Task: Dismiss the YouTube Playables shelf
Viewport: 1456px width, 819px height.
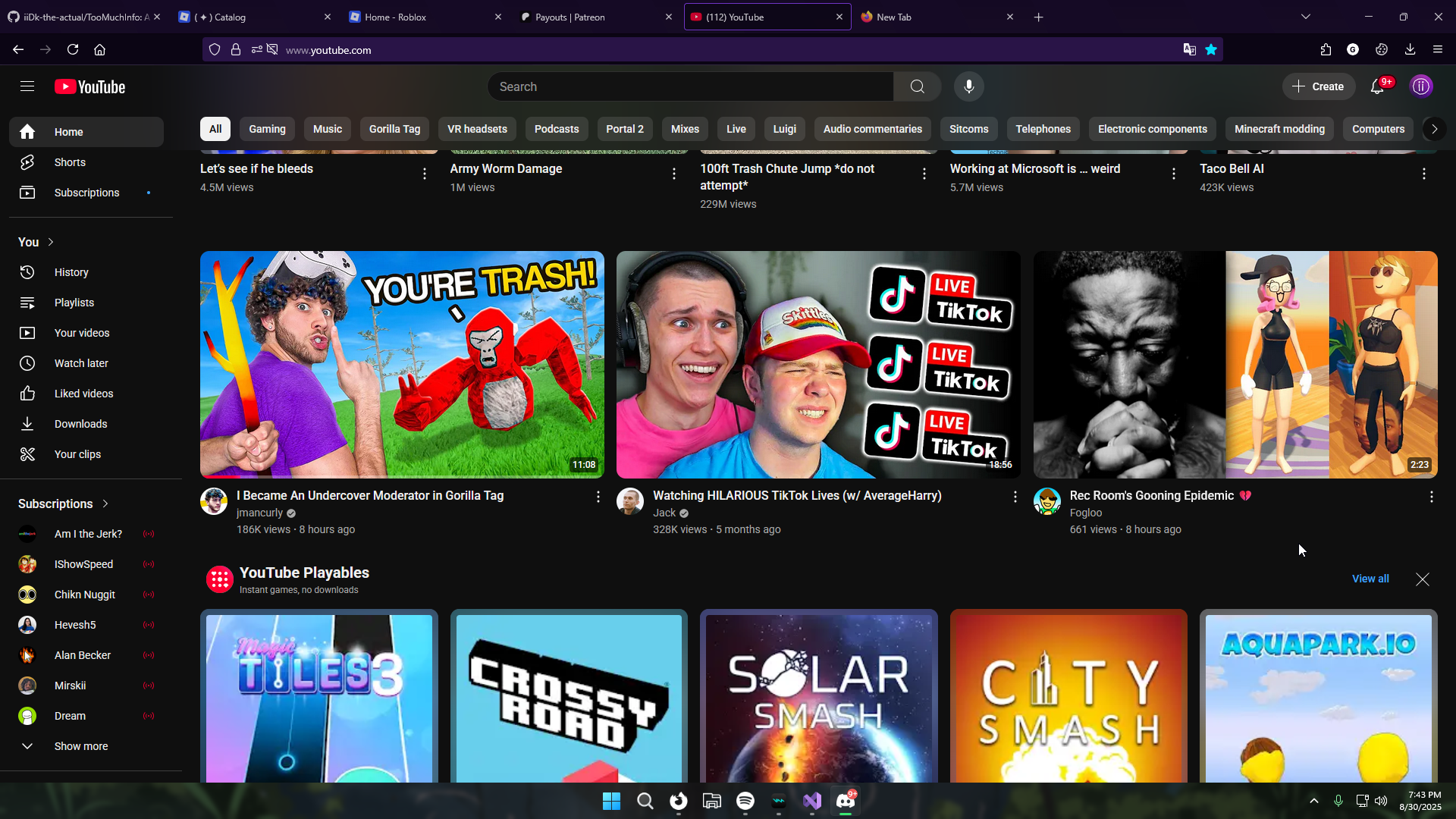Action: tap(1422, 579)
